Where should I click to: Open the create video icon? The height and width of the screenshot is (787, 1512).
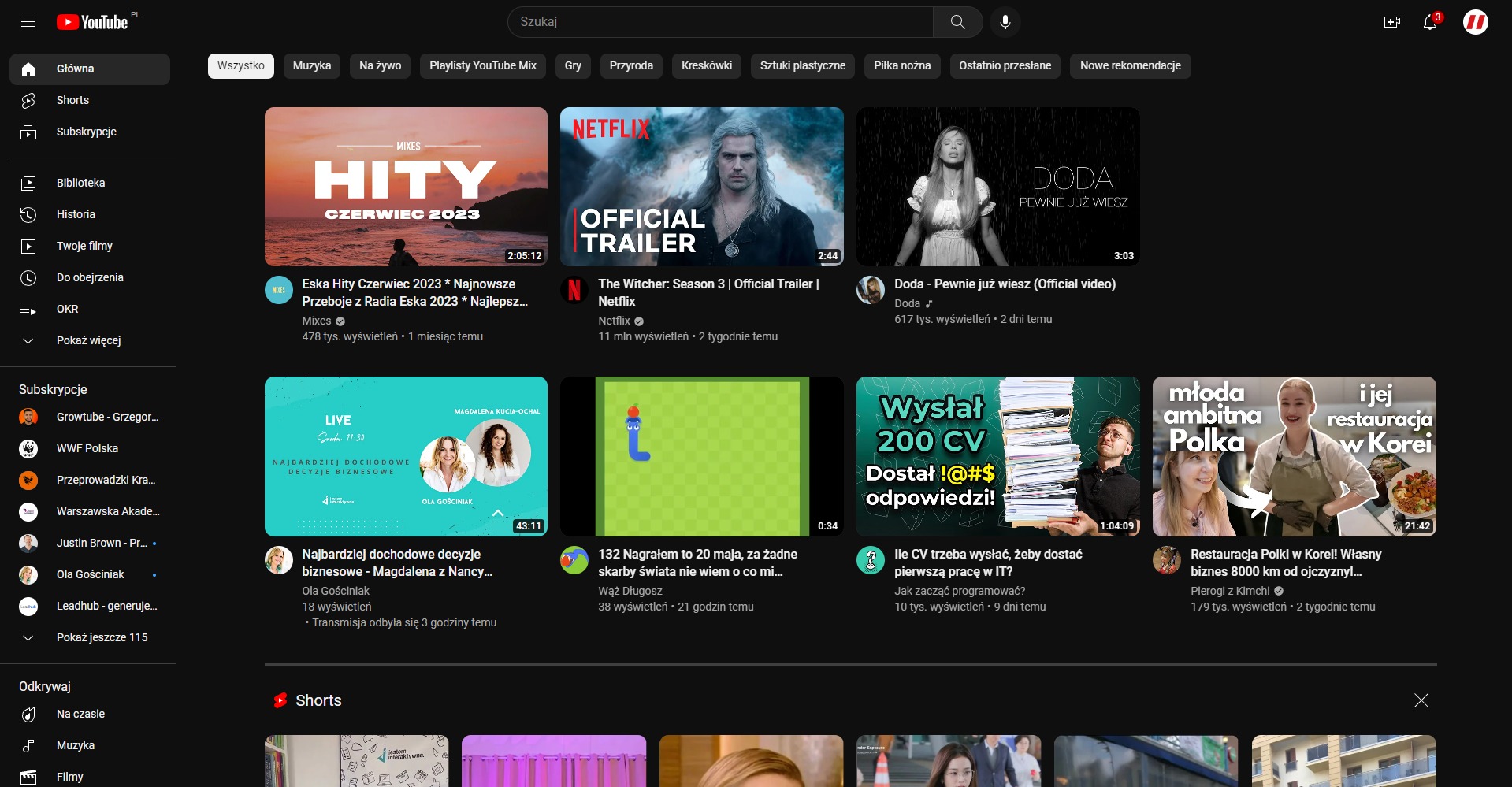pyautogui.click(x=1392, y=22)
